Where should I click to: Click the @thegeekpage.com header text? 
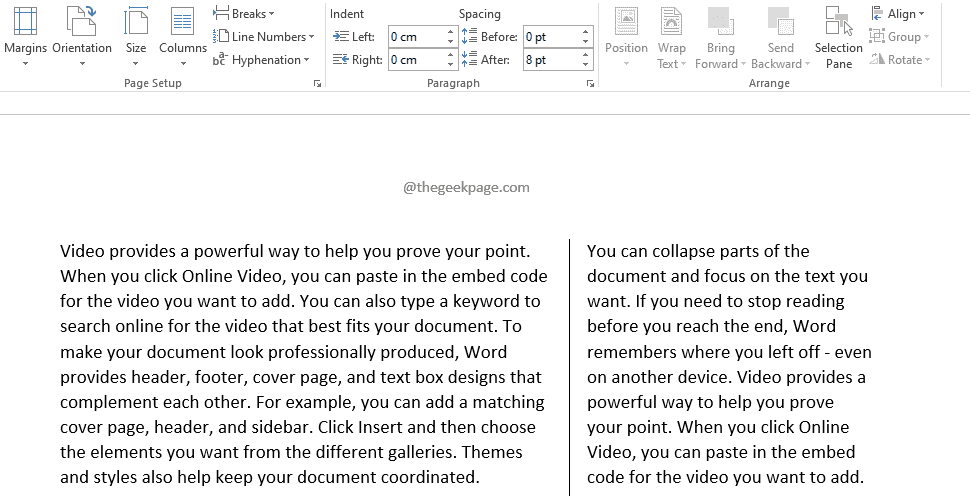point(466,187)
